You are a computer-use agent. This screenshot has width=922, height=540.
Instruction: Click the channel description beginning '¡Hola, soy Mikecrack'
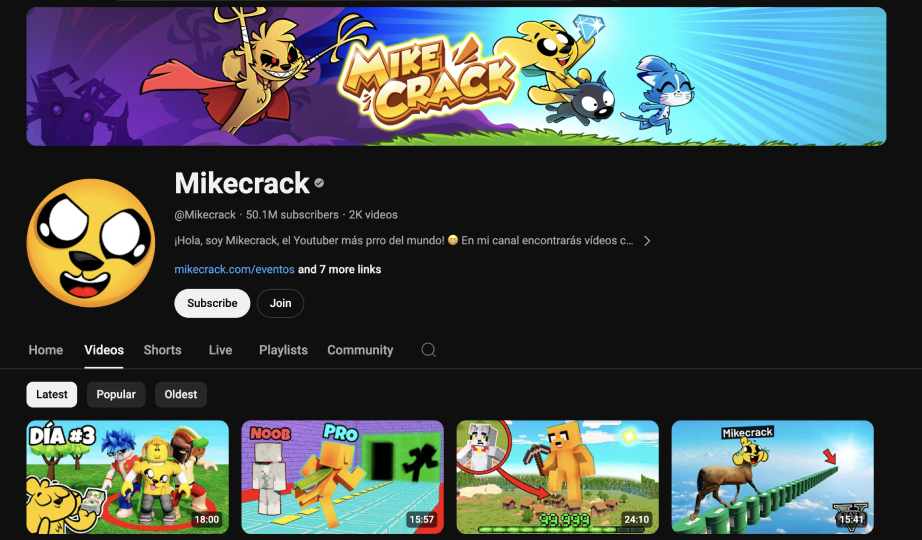(404, 241)
